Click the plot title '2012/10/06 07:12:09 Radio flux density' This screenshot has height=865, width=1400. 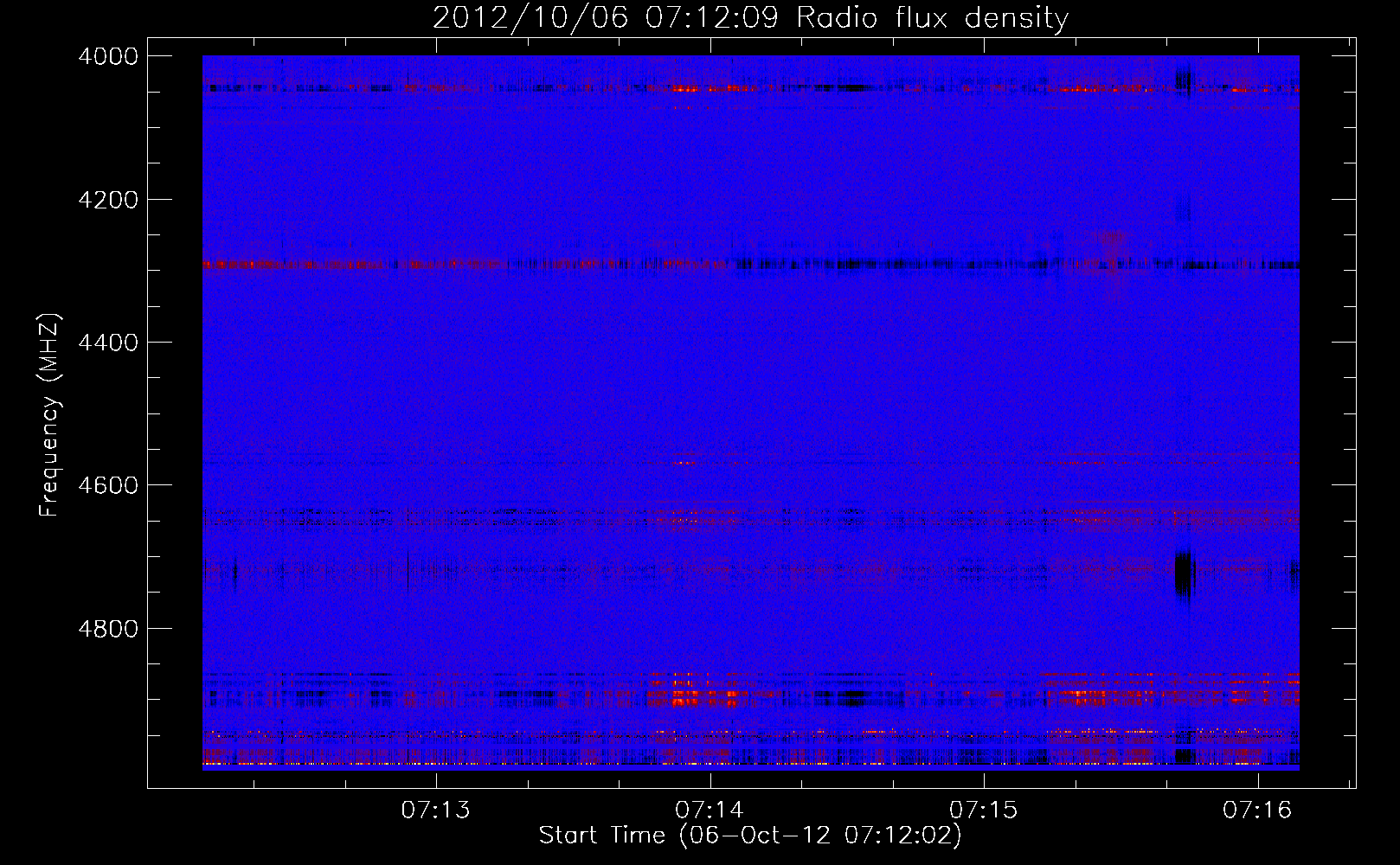pos(750,17)
